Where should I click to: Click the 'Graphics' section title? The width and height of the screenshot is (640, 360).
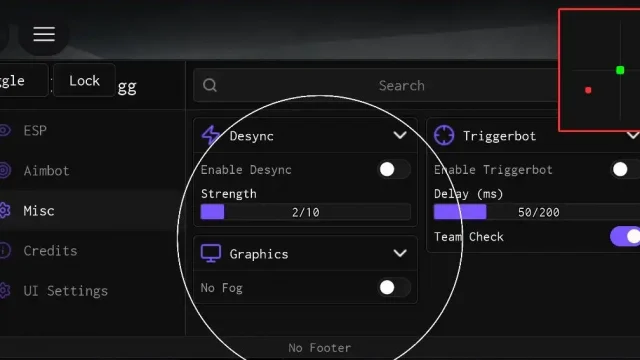(259, 254)
